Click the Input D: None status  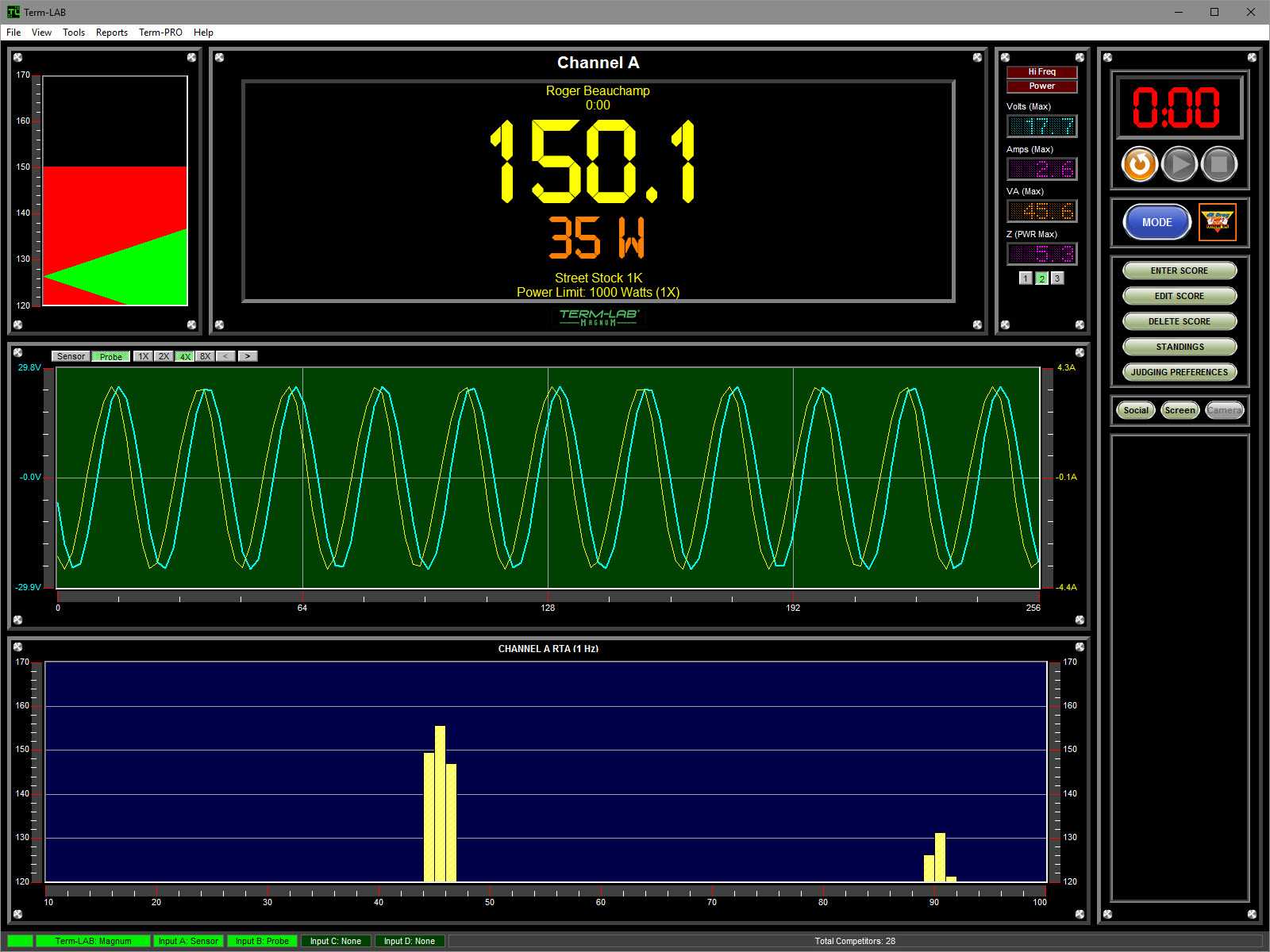[410, 941]
